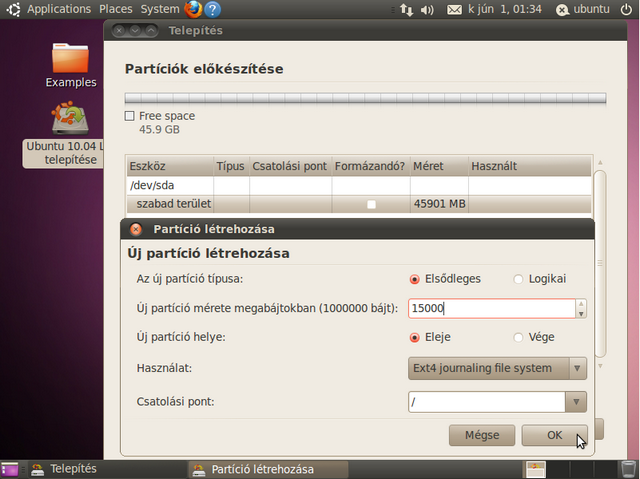Click the blue help icon in panel
Viewport: 640px width, 479px height.
(213, 10)
